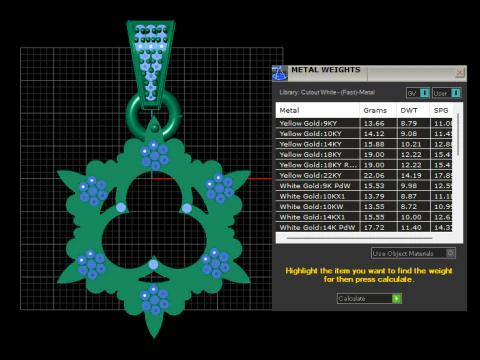Sort by Metal column header
Image resolution: width=480 pixels, height=360 pixels.
pos(318,110)
